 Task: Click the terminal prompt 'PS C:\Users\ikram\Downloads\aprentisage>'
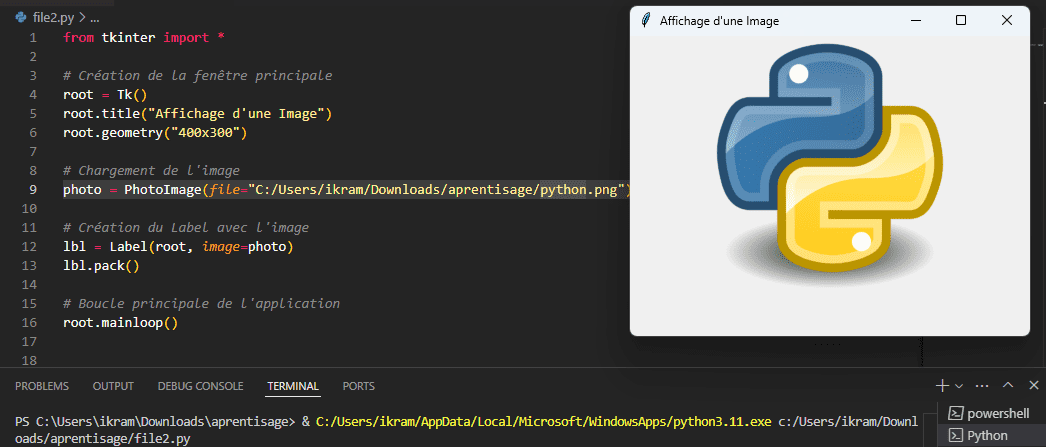pyautogui.click(x=155, y=422)
